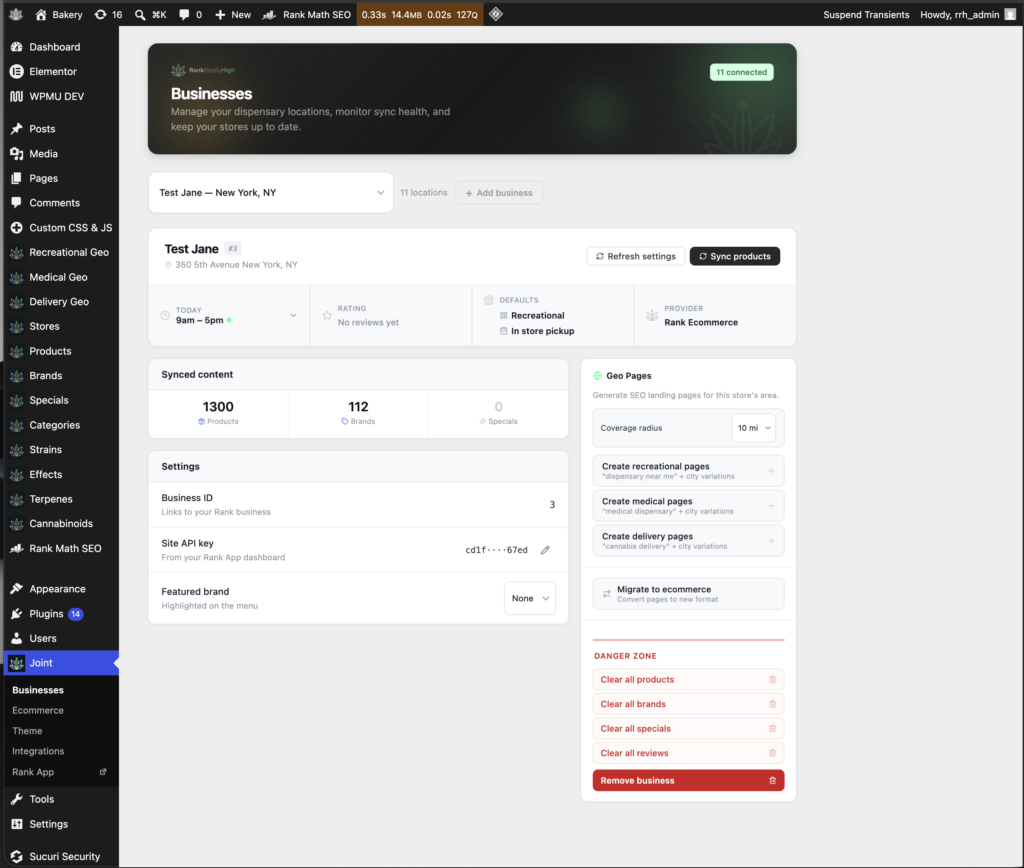Click Create delivery pages

[688, 541]
